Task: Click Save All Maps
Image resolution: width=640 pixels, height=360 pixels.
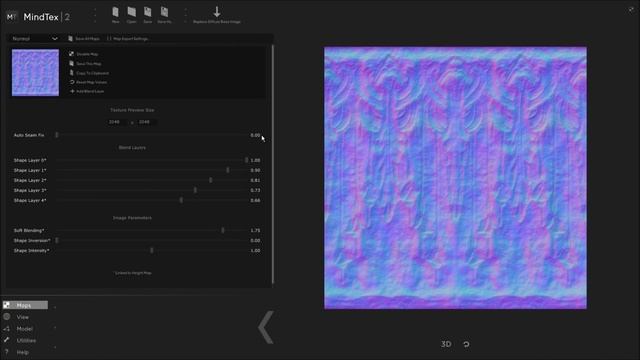Action: point(84,38)
